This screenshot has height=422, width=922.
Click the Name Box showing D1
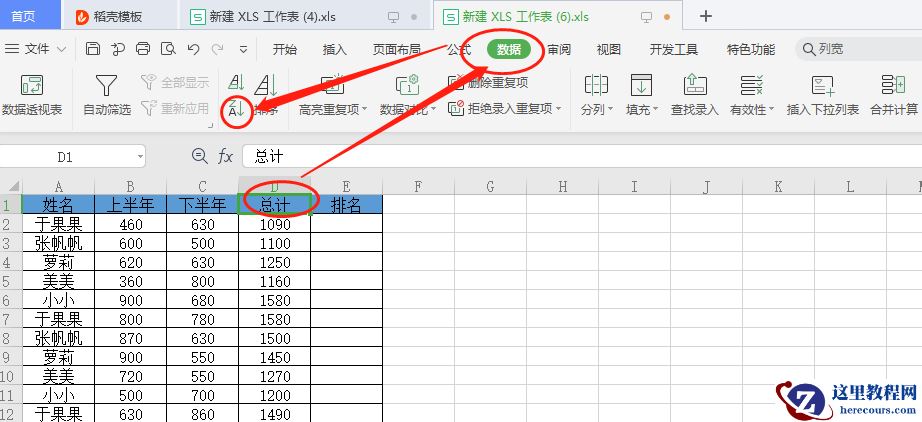66,157
